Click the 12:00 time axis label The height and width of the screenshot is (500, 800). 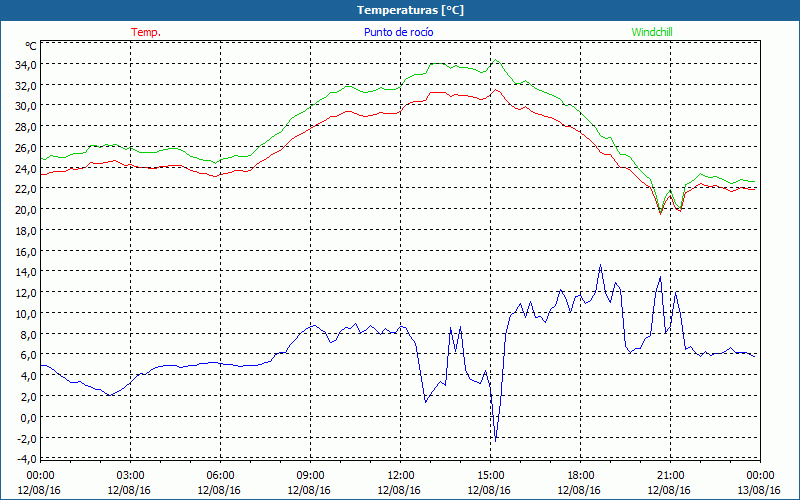(x=401, y=476)
